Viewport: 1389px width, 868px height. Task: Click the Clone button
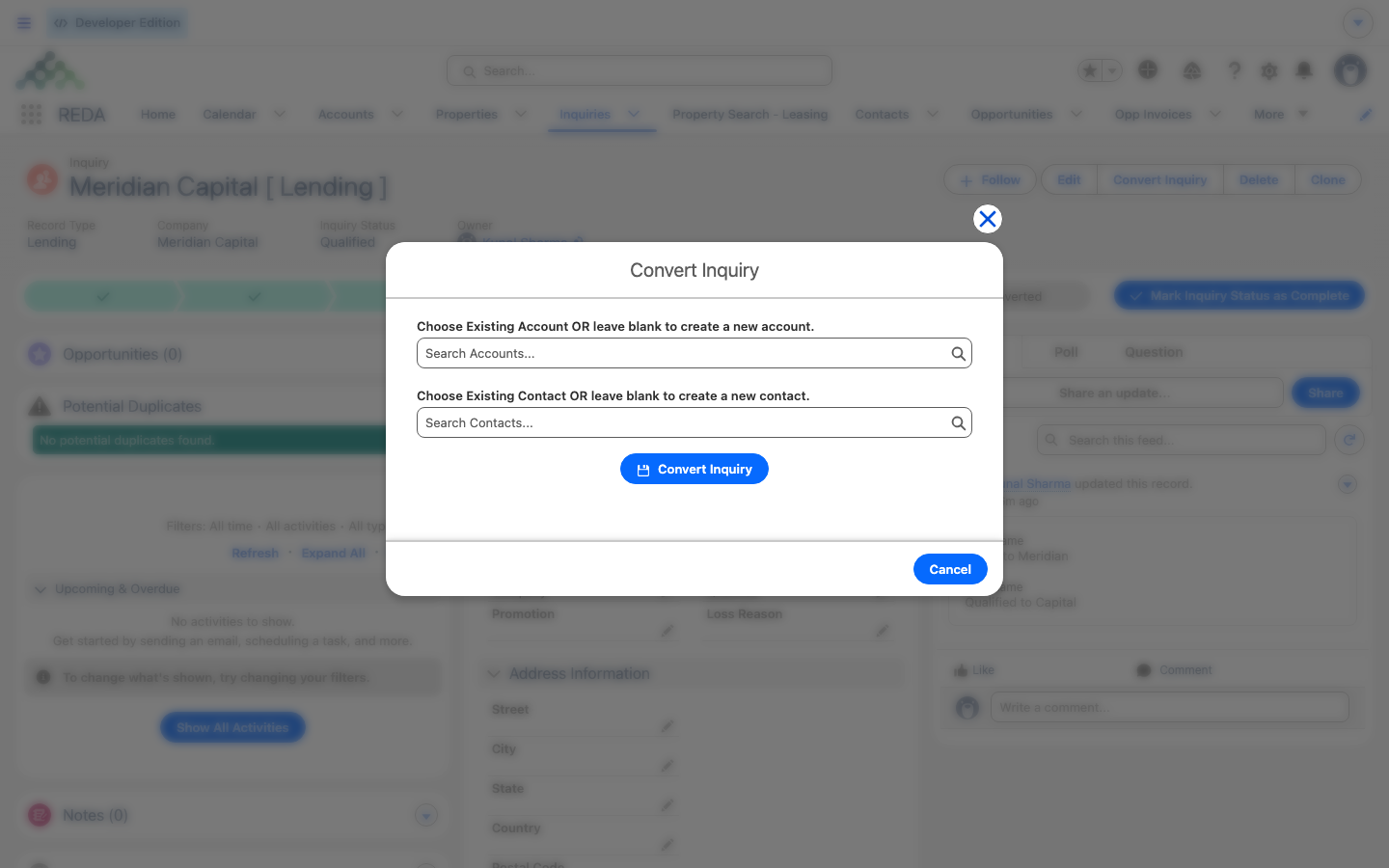pos(1327,180)
